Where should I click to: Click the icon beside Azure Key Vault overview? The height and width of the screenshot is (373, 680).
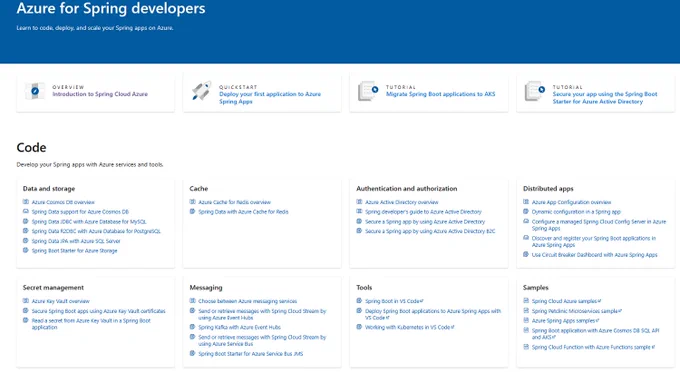tap(26, 301)
